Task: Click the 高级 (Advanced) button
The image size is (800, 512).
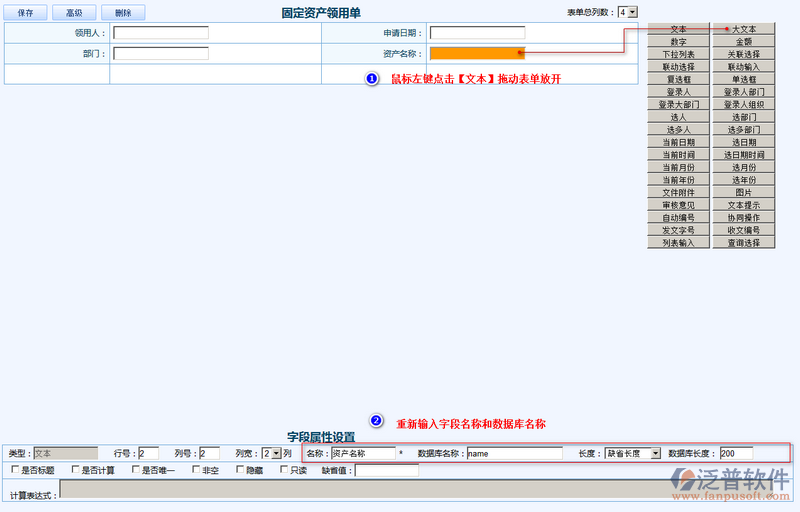Action: (74, 13)
